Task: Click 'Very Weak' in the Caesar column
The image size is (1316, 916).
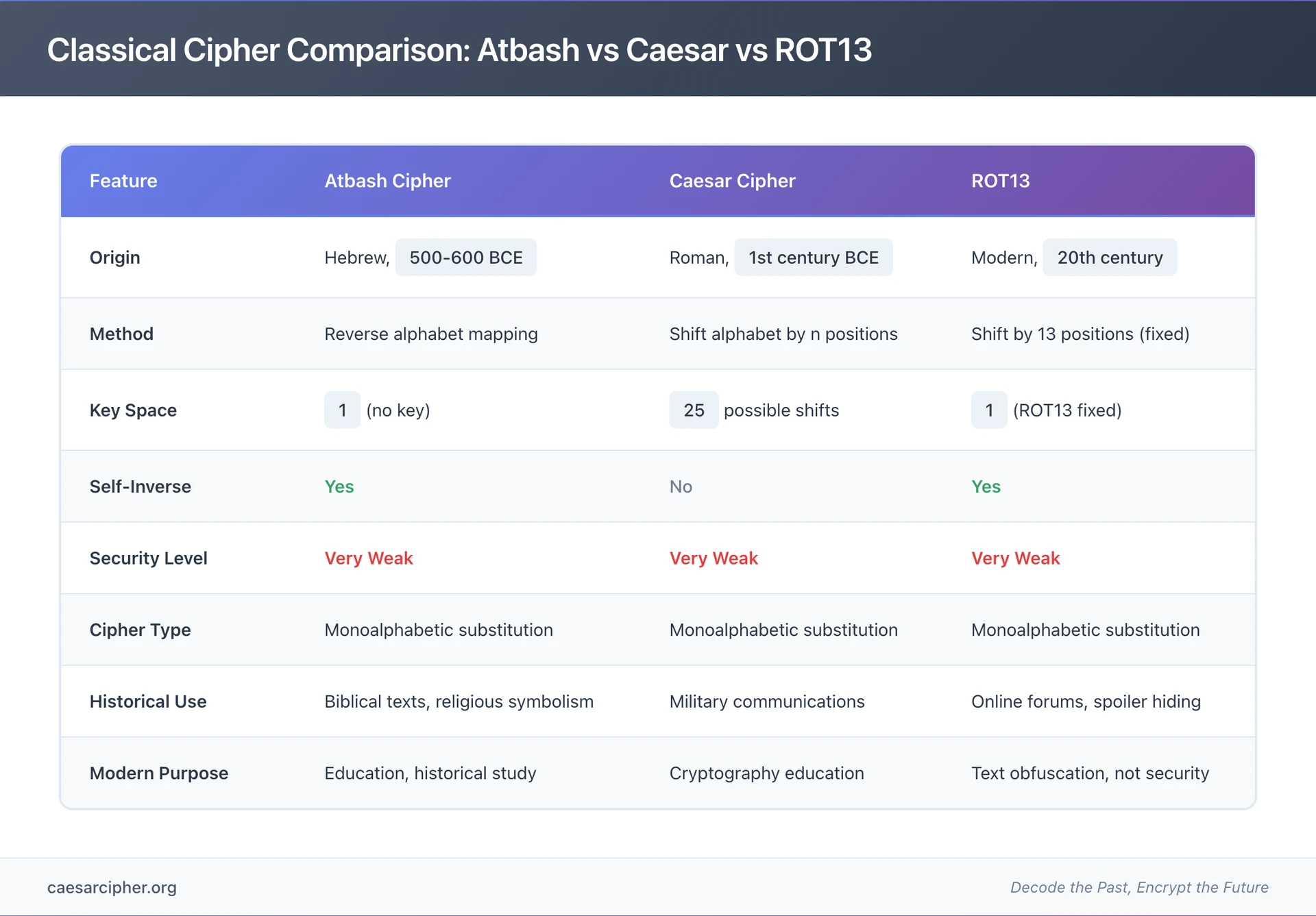Action: pos(714,558)
